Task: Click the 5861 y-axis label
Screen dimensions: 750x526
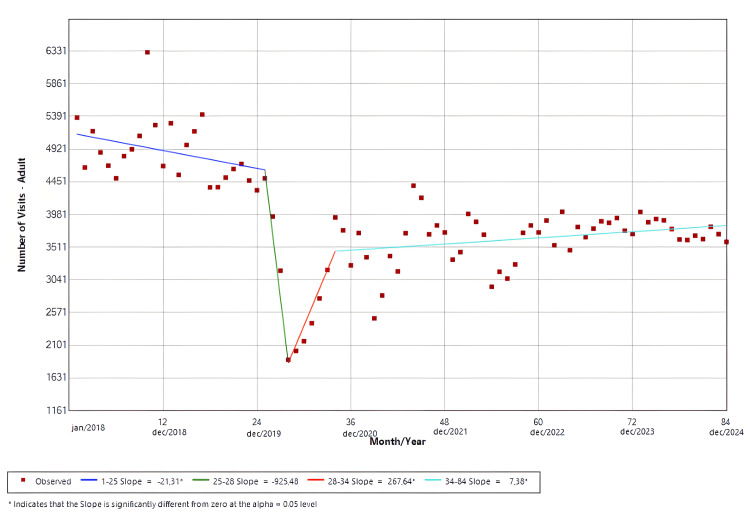Action: (x=55, y=83)
